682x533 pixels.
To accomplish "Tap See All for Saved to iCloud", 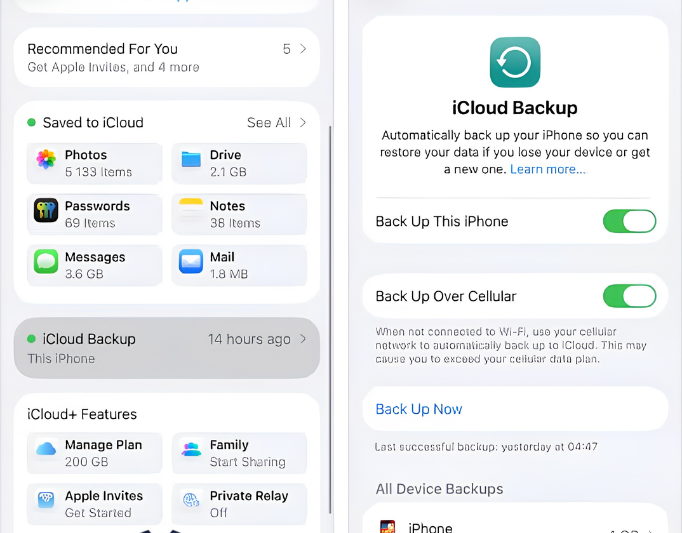I will [x=269, y=123].
